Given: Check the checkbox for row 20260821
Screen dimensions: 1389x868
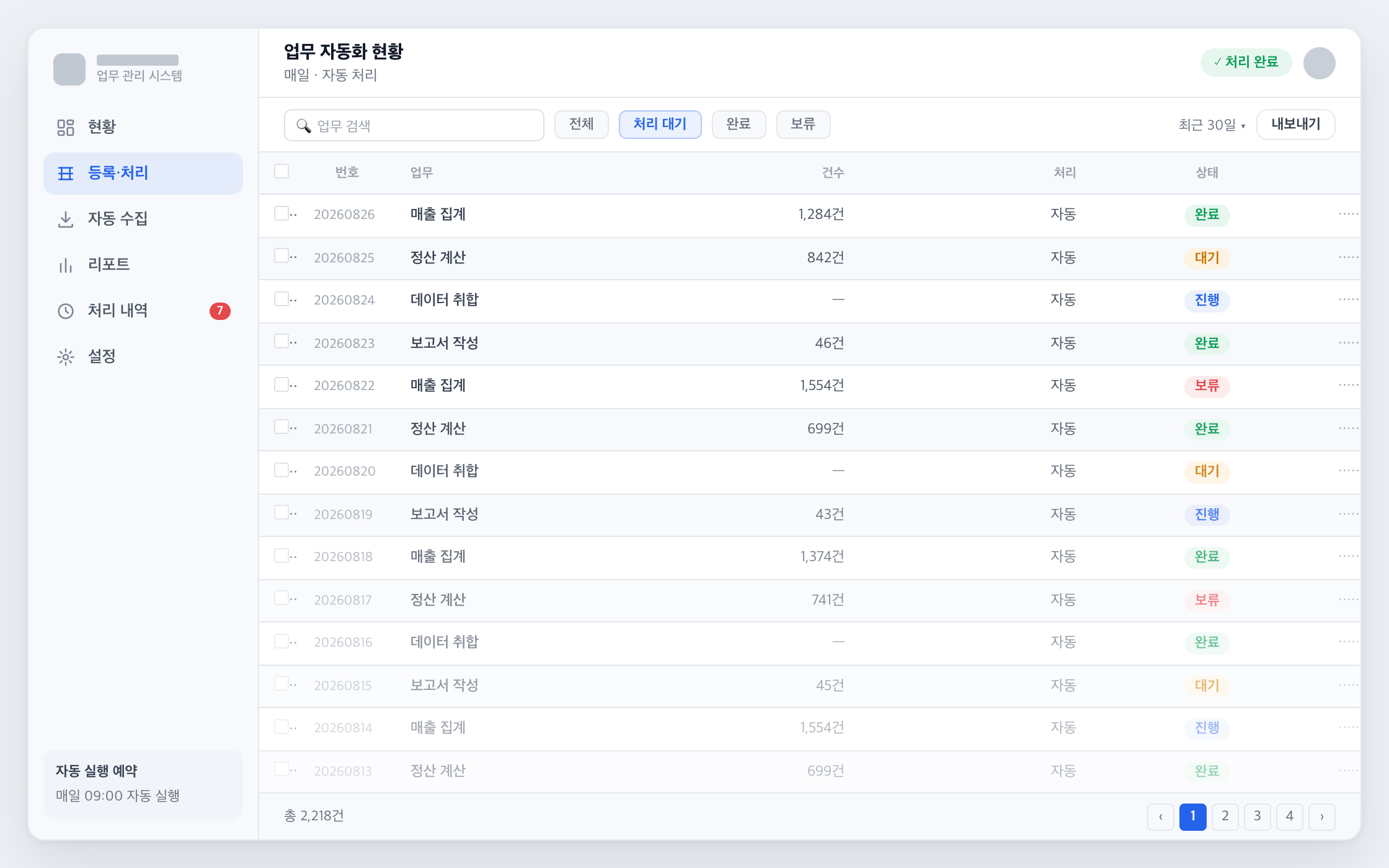Looking at the screenshot, I should (282, 427).
